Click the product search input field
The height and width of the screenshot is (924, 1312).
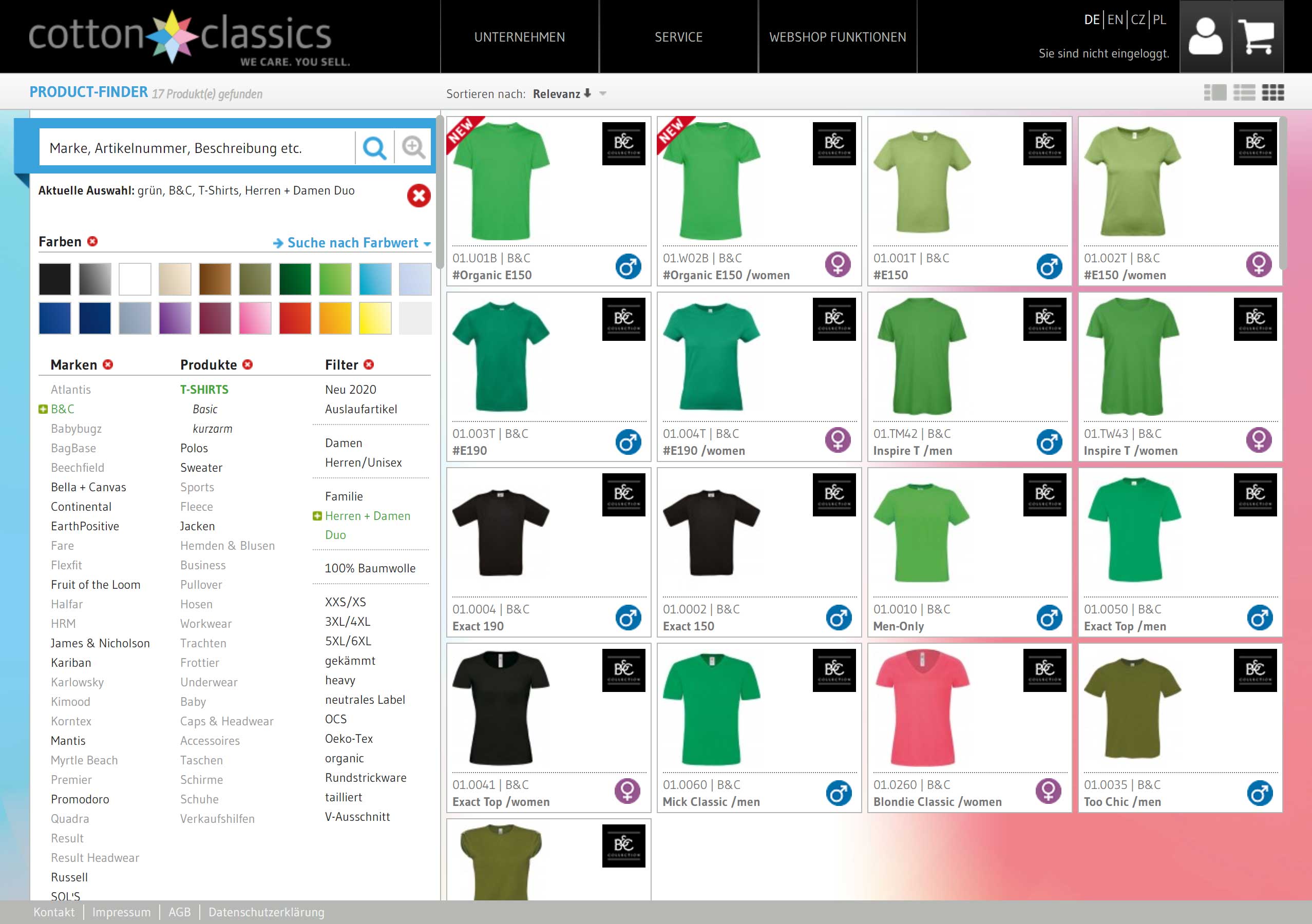(197, 148)
